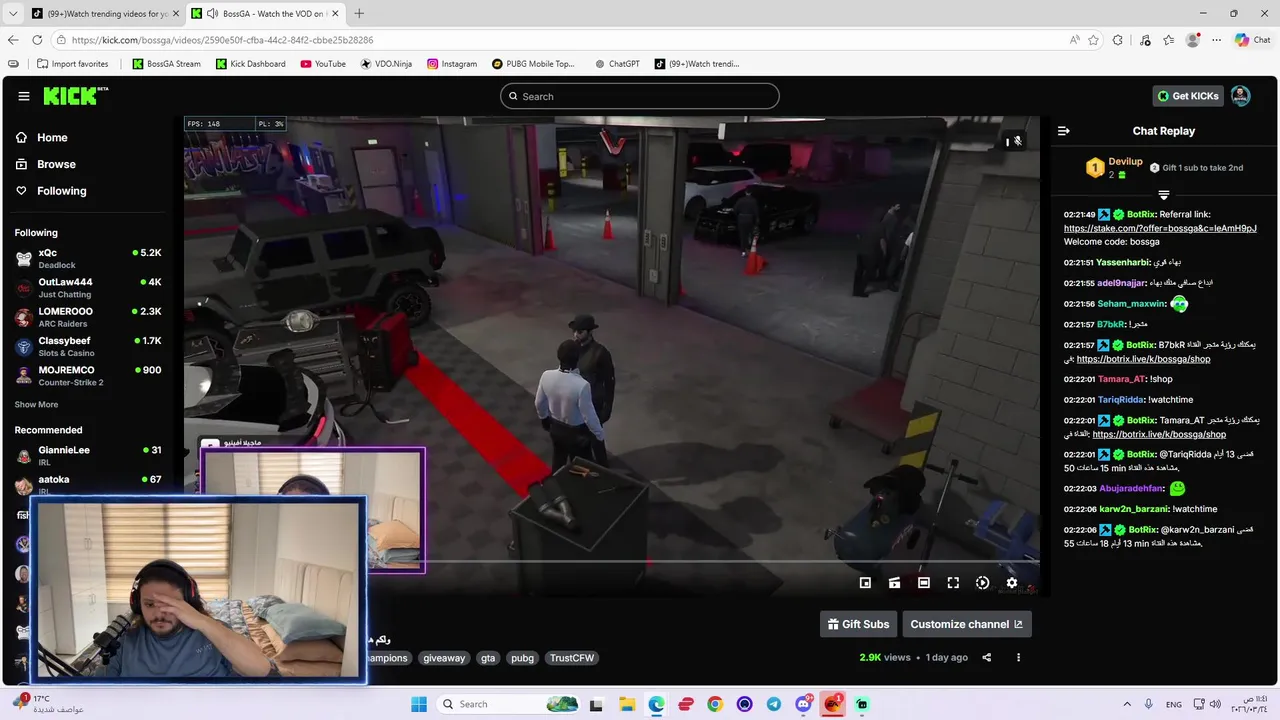Open OutLaw444 channel in Following list
Viewport: 1280px width, 720px height.
[88, 287]
